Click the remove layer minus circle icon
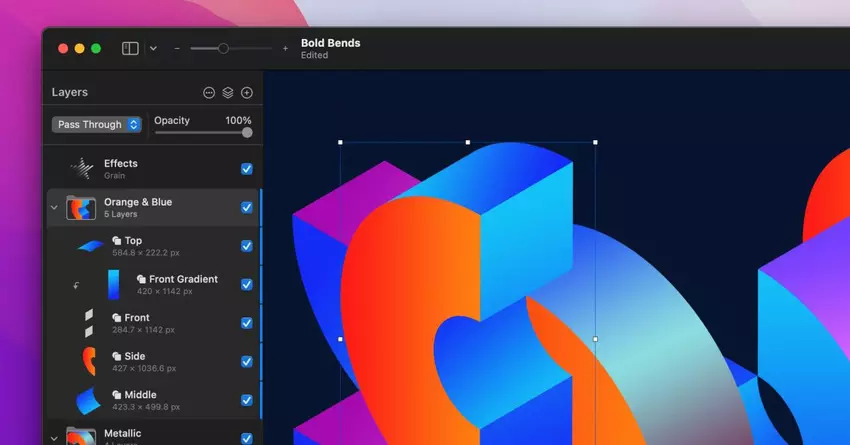This screenshot has height=445, width=850. tap(209, 93)
